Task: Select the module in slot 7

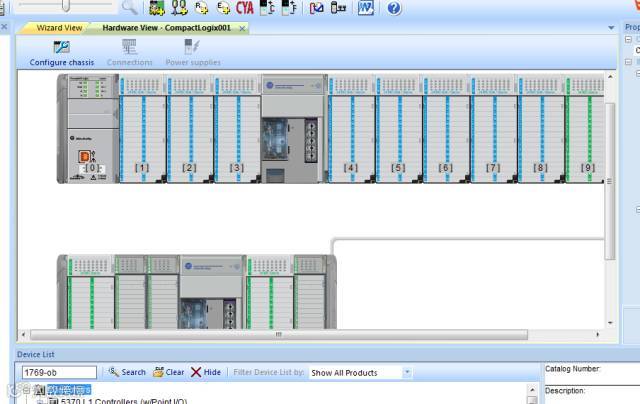Action: [494, 128]
